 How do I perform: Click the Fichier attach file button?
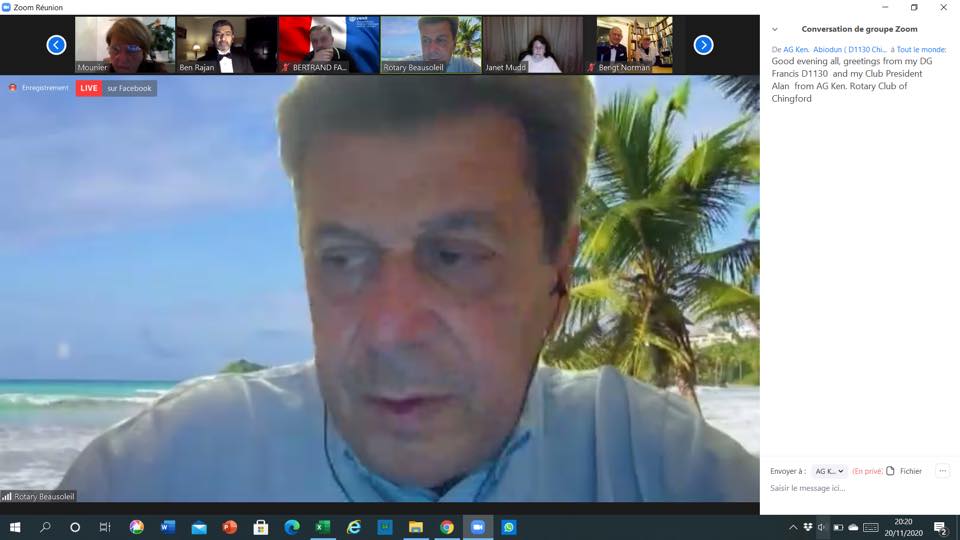(x=904, y=471)
